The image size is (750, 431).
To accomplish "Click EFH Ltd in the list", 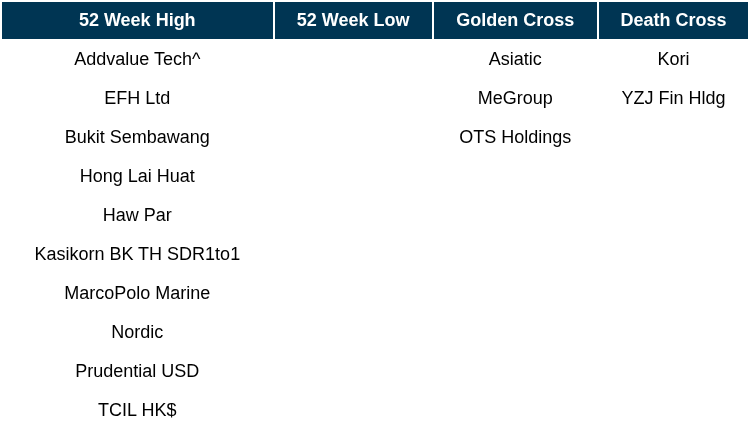I will pyautogui.click(x=137, y=98).
